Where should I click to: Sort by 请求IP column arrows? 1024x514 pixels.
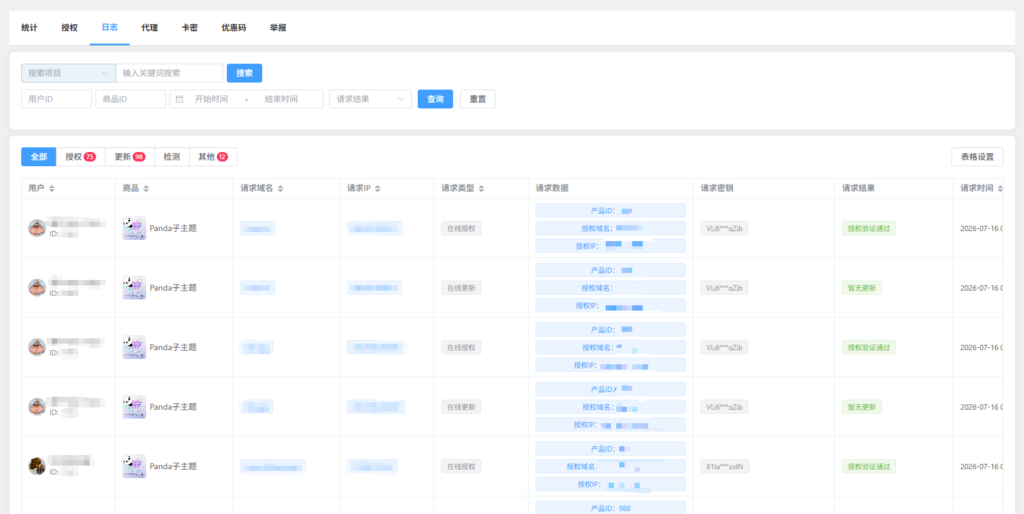click(x=377, y=189)
